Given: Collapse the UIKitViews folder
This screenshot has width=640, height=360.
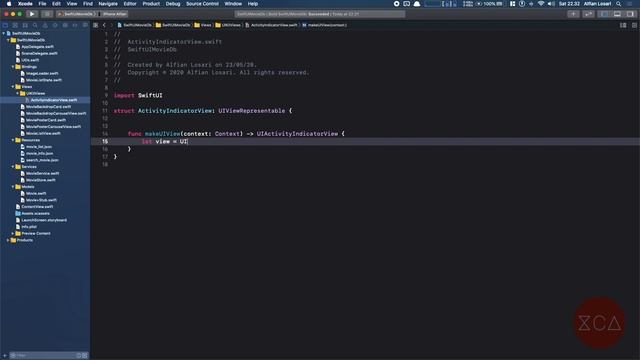Looking at the screenshot, I should (18, 93).
